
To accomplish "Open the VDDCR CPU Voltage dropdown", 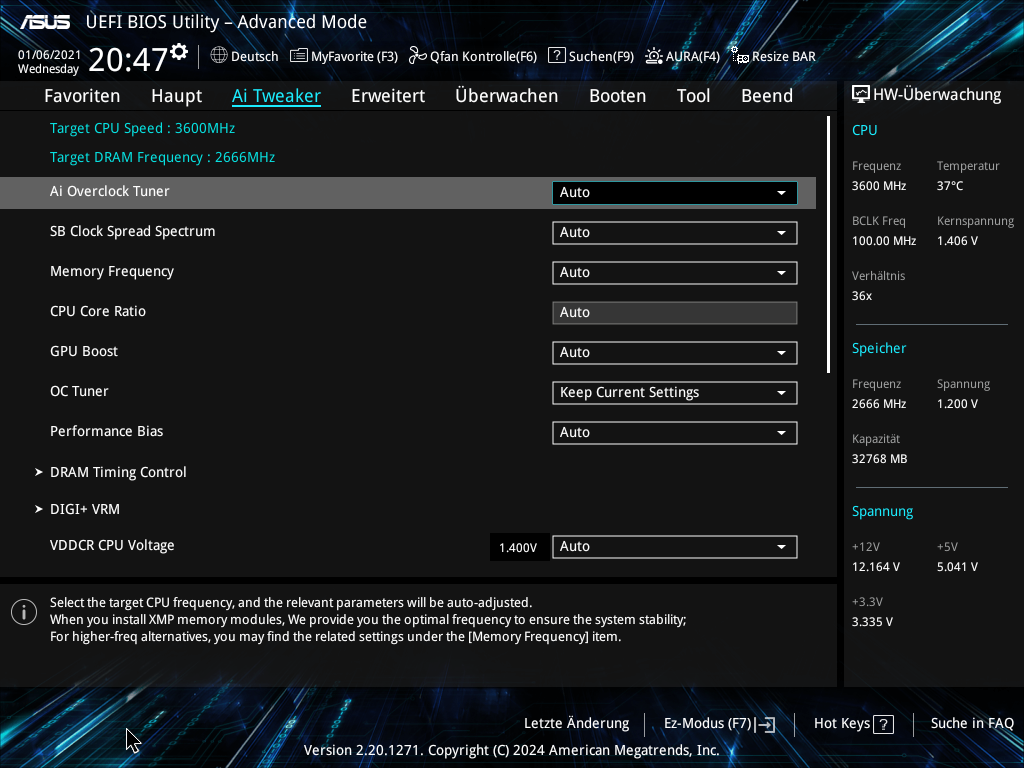I will [675, 547].
